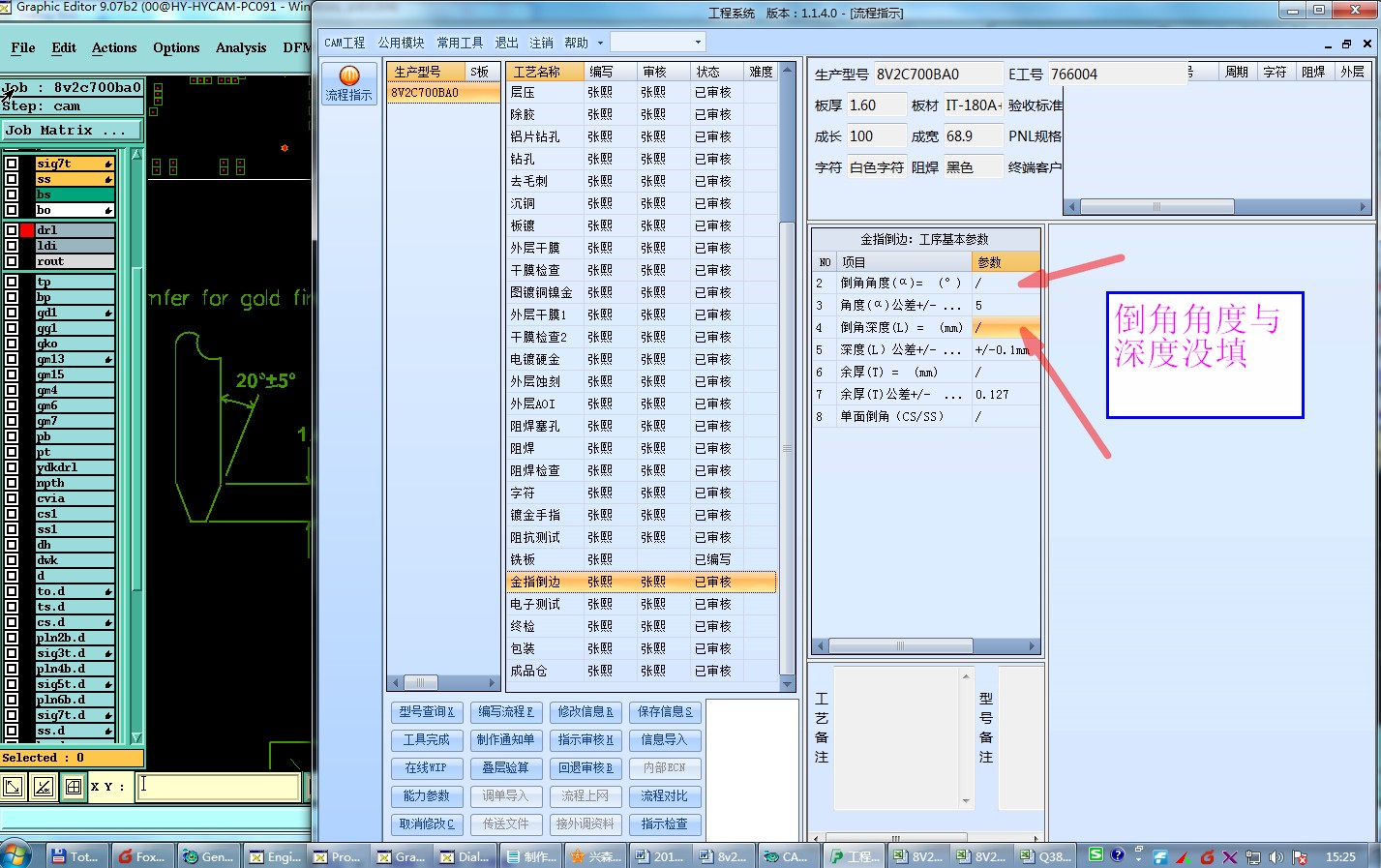The width and height of the screenshot is (1381, 868).
Task: Open the blue help question-mark tray icon
Action: coord(1118,855)
